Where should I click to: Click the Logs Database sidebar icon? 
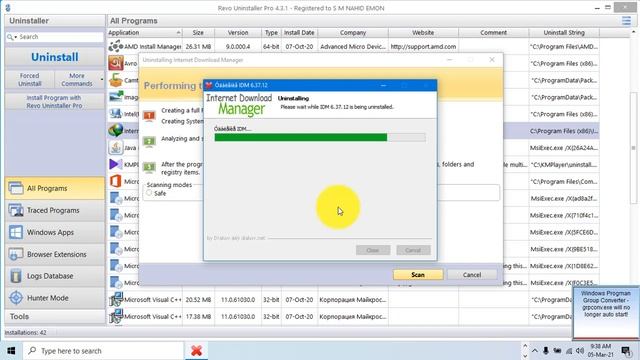(x=16, y=276)
